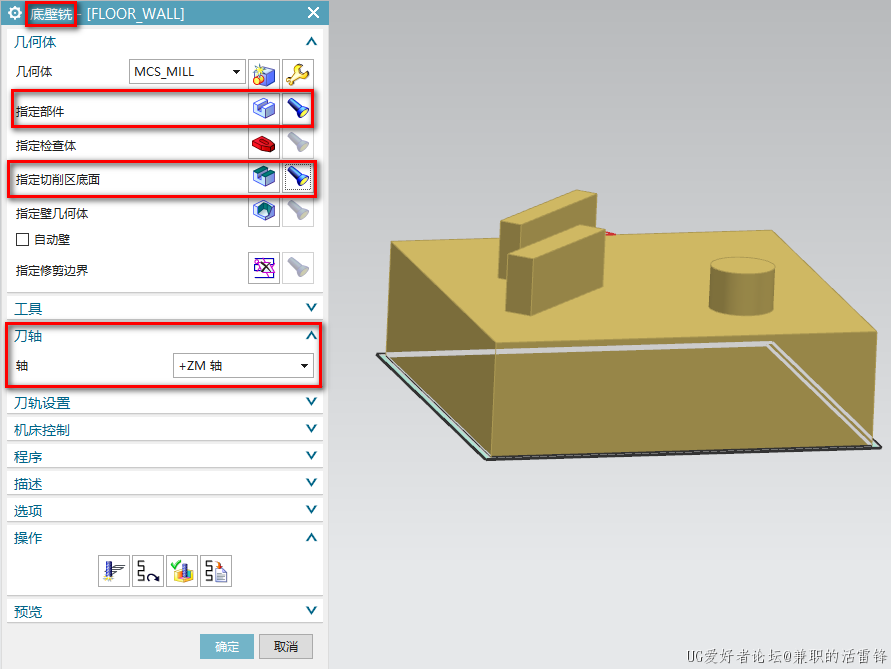891x669 pixels.
Task: Click the specify check body (指定检查体) icon
Action: click(x=264, y=144)
